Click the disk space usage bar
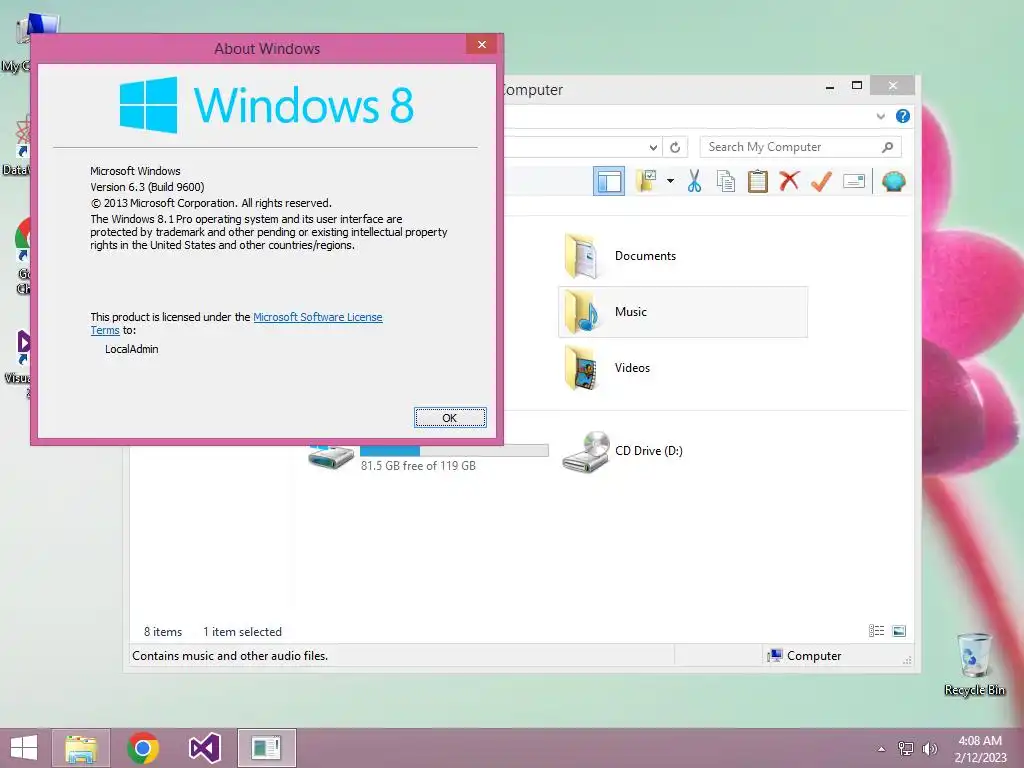Screen dimensions: 1024x768 tap(454, 451)
